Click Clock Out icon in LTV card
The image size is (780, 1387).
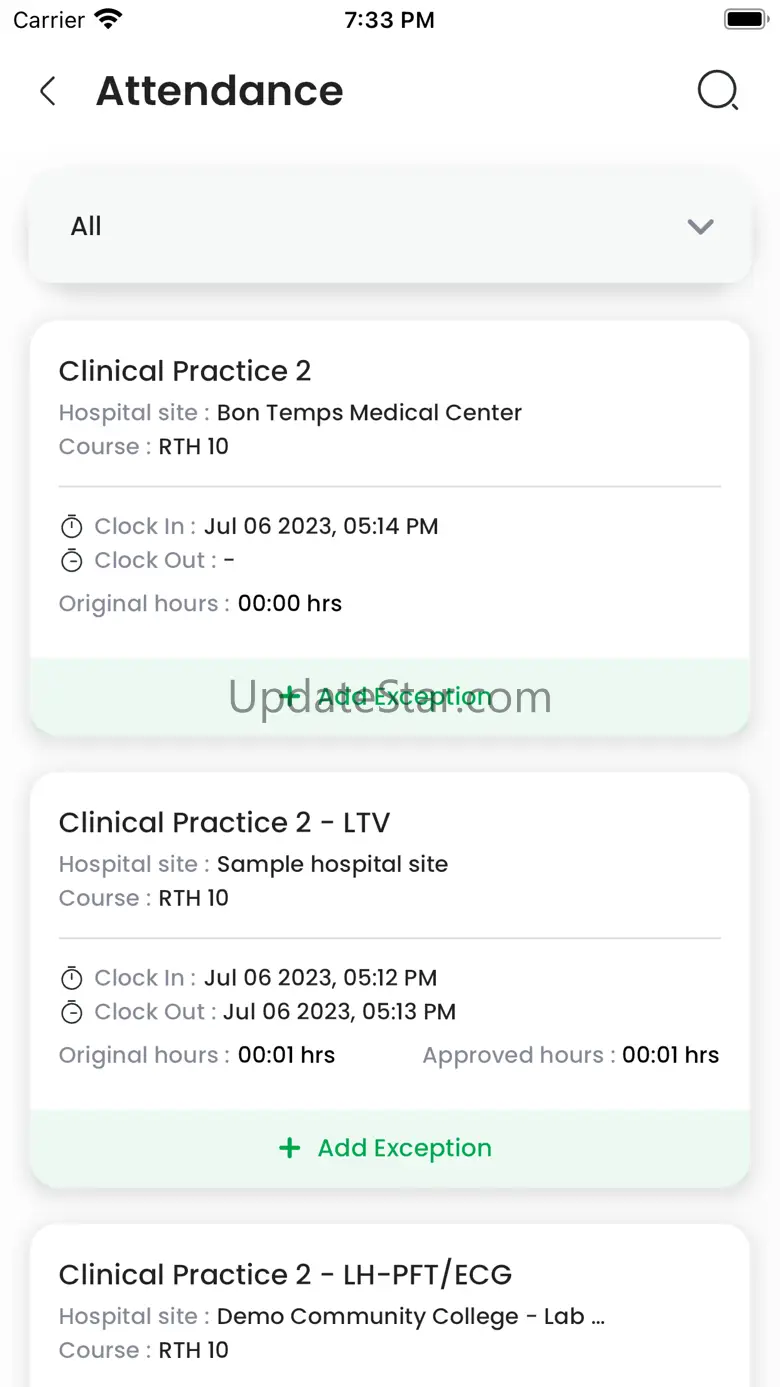71,1012
